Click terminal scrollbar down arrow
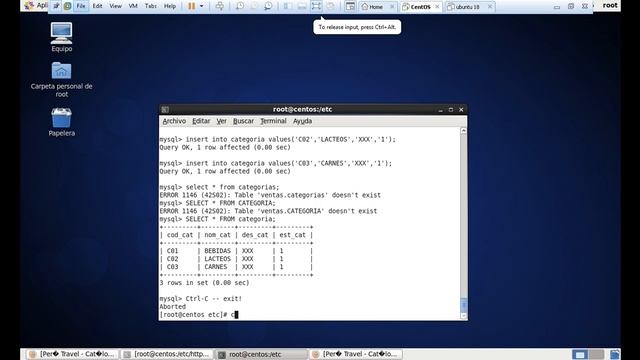640x360 pixels. click(464, 316)
